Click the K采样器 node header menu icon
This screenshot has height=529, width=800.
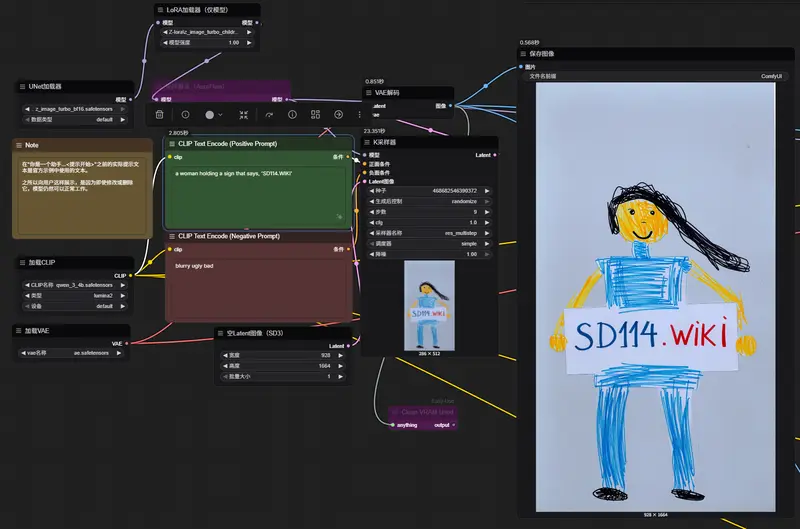[369, 143]
